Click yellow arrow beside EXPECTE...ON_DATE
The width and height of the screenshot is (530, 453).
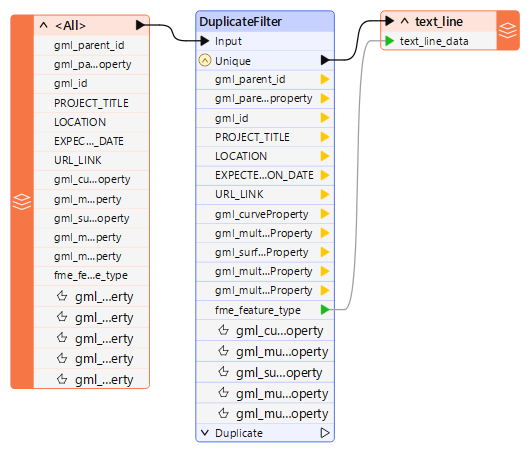coord(325,175)
